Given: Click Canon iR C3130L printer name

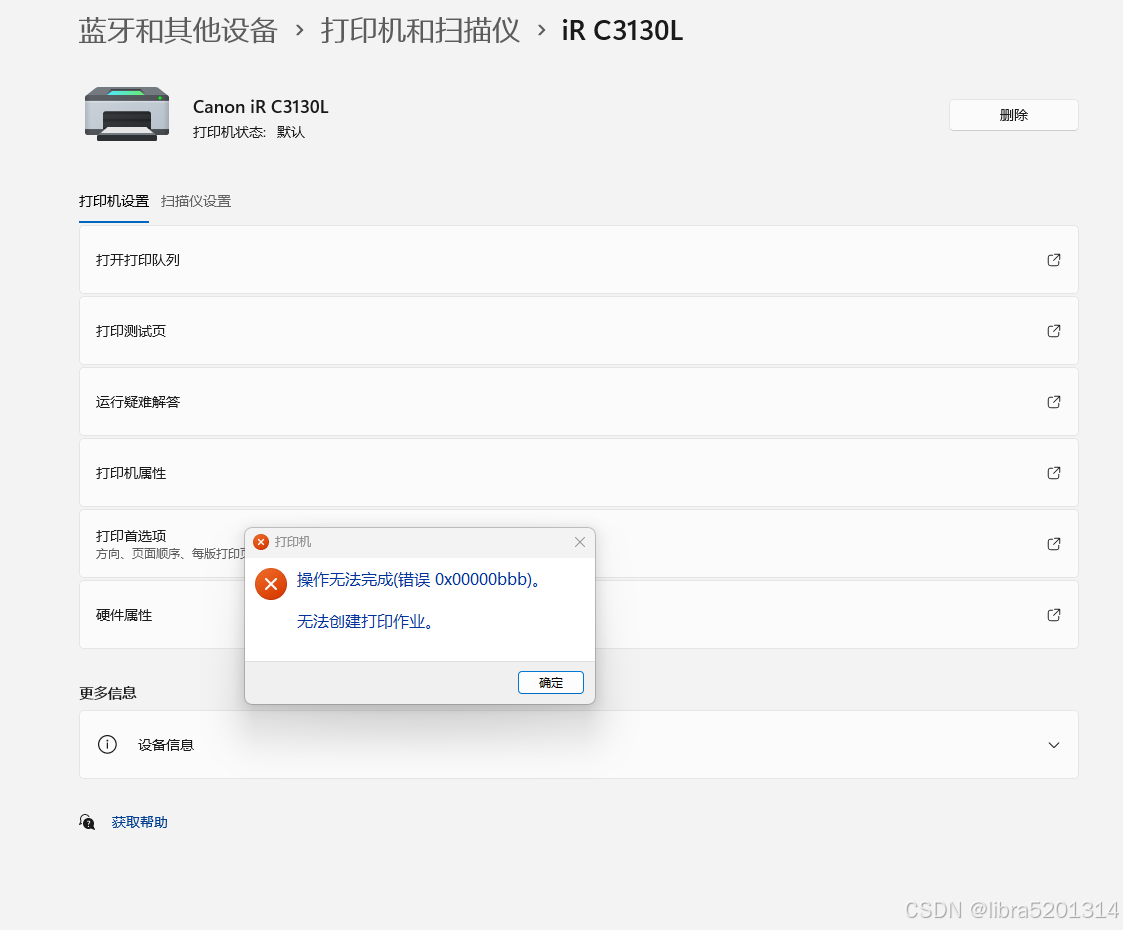Looking at the screenshot, I should point(261,107).
